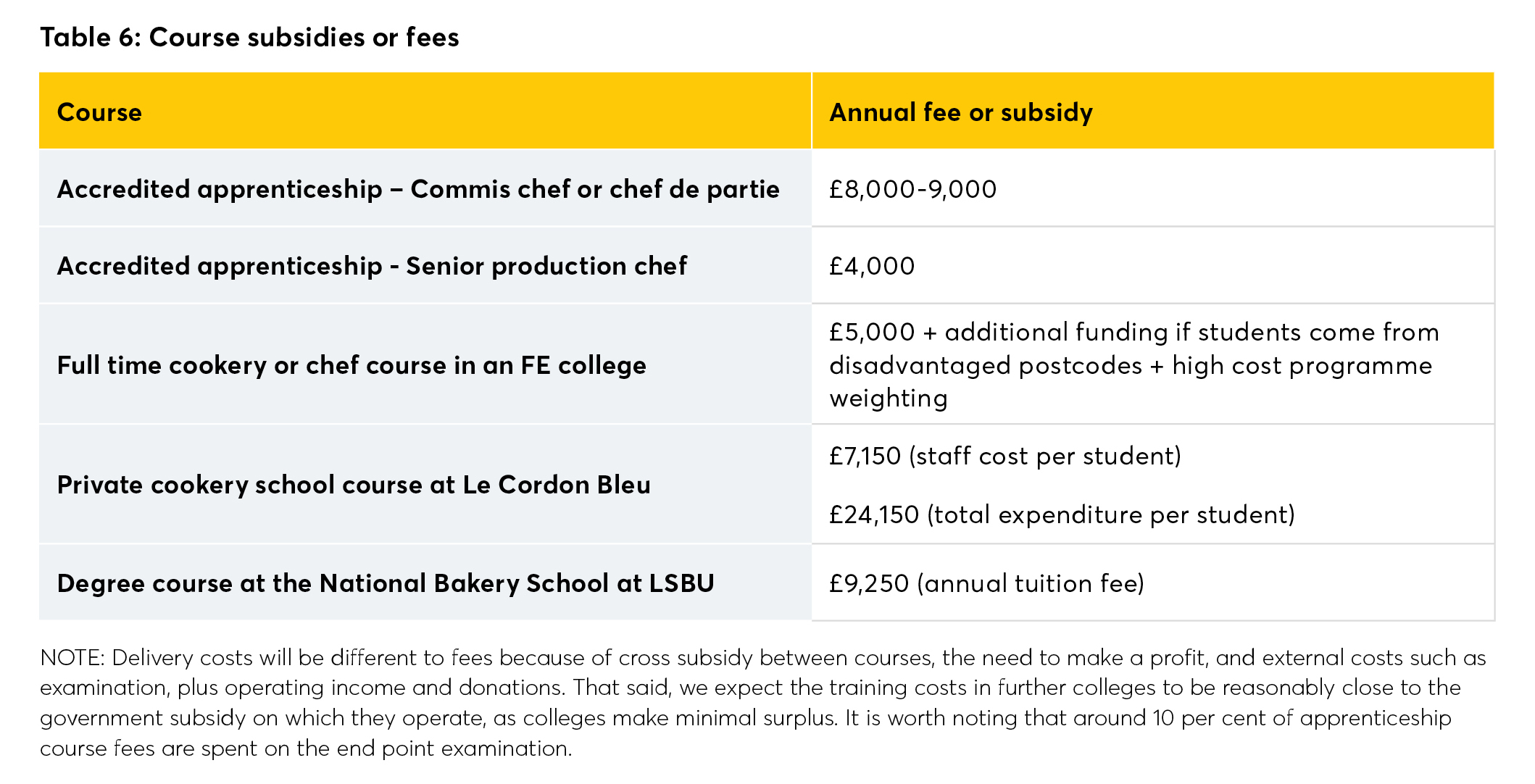Select the "Course" column header
The width and height of the screenshot is (1535, 784).
pos(99,112)
